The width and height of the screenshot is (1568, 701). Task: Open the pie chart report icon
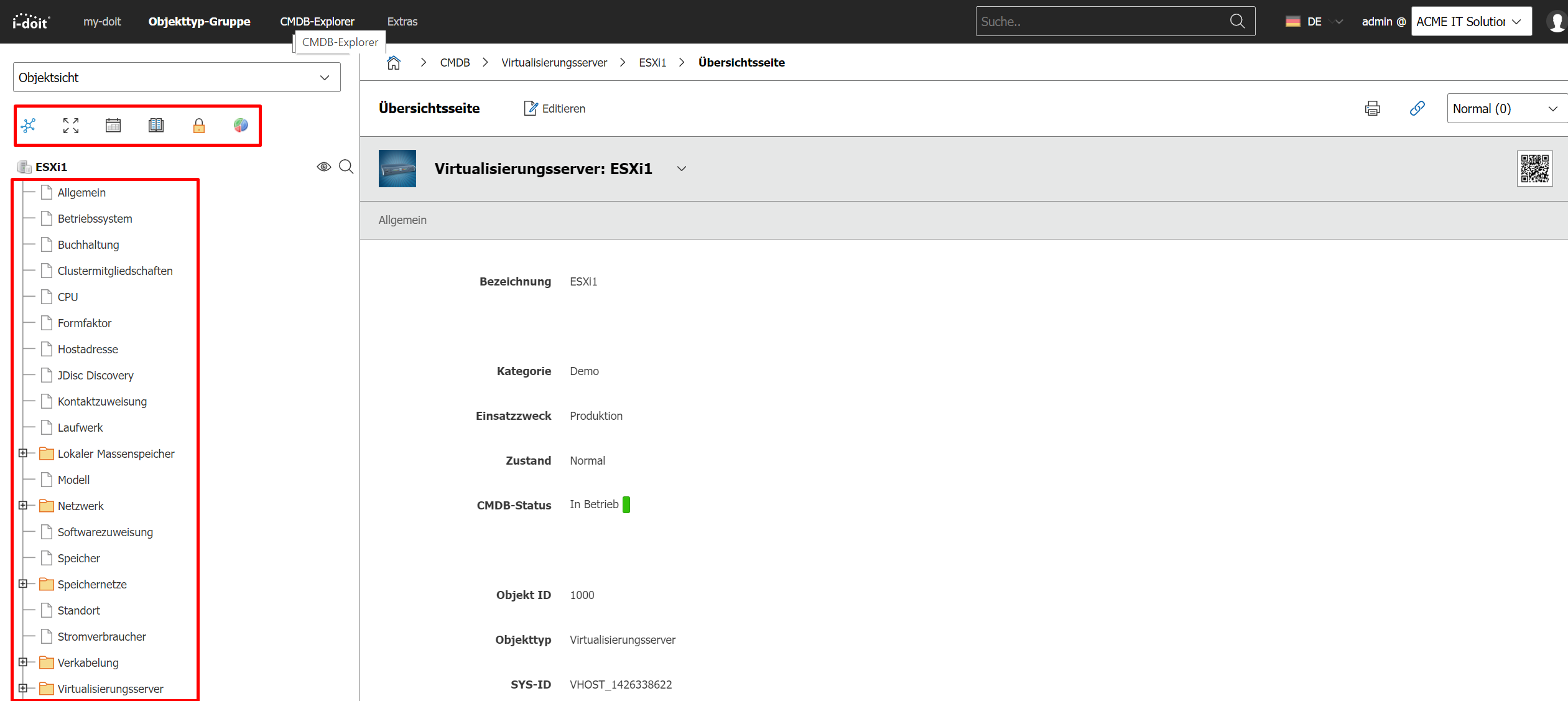point(241,126)
